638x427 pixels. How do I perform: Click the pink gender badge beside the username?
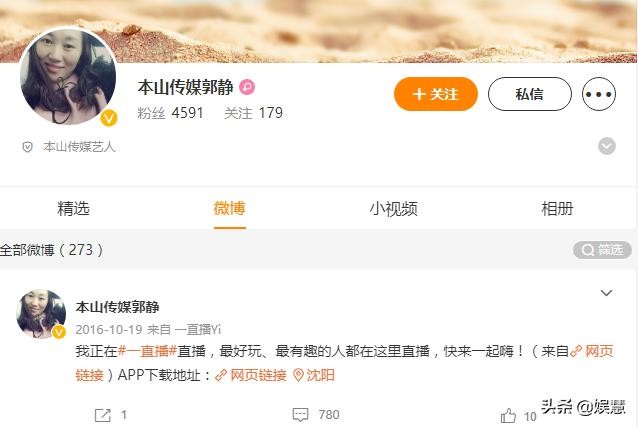pos(247,87)
